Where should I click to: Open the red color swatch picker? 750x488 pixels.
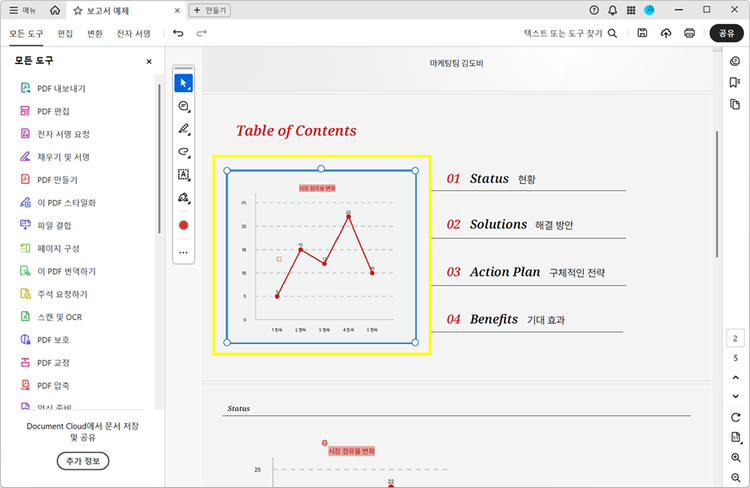pos(183,225)
